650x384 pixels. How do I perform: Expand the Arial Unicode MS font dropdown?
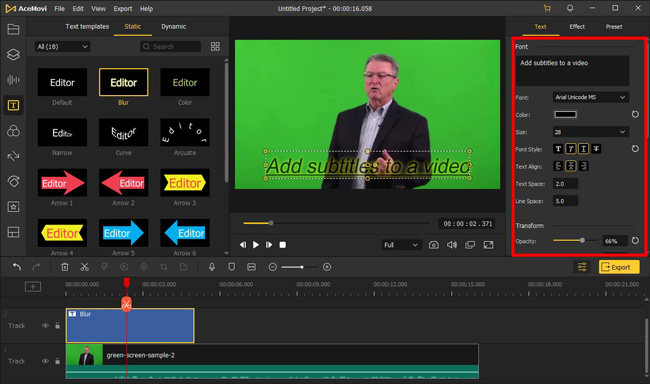point(591,97)
